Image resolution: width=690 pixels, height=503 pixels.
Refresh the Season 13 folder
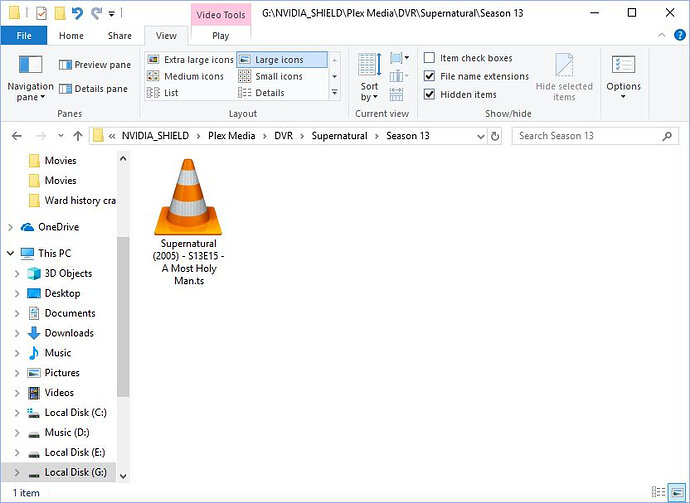495,136
